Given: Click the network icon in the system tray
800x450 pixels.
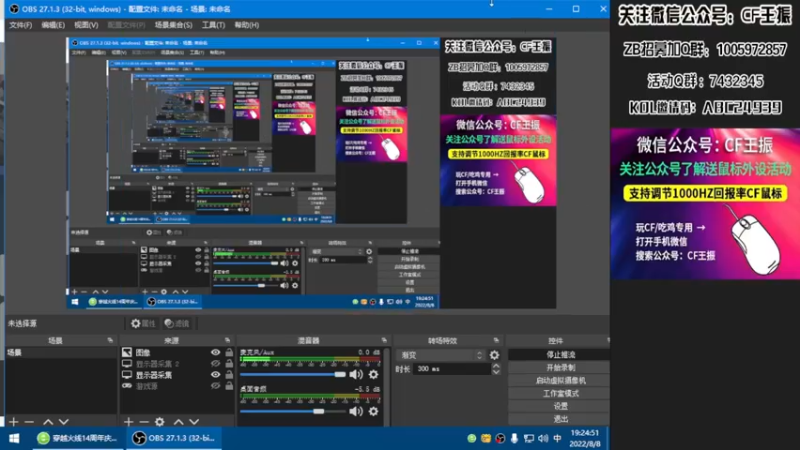Looking at the screenshot, I should click(x=529, y=438).
